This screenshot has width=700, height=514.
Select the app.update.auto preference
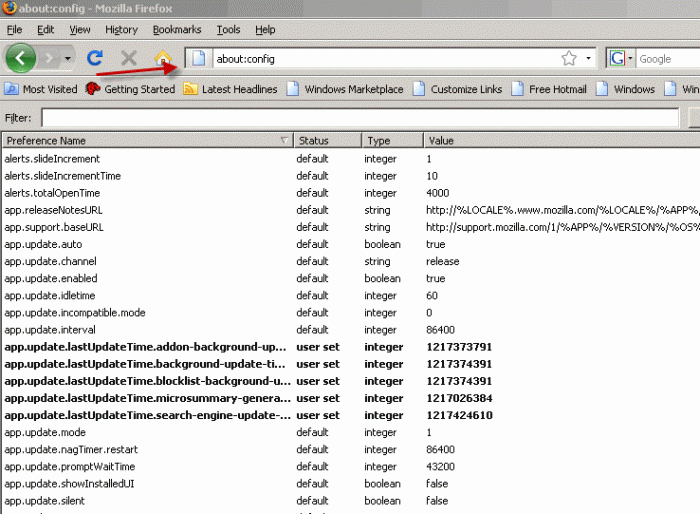43,244
